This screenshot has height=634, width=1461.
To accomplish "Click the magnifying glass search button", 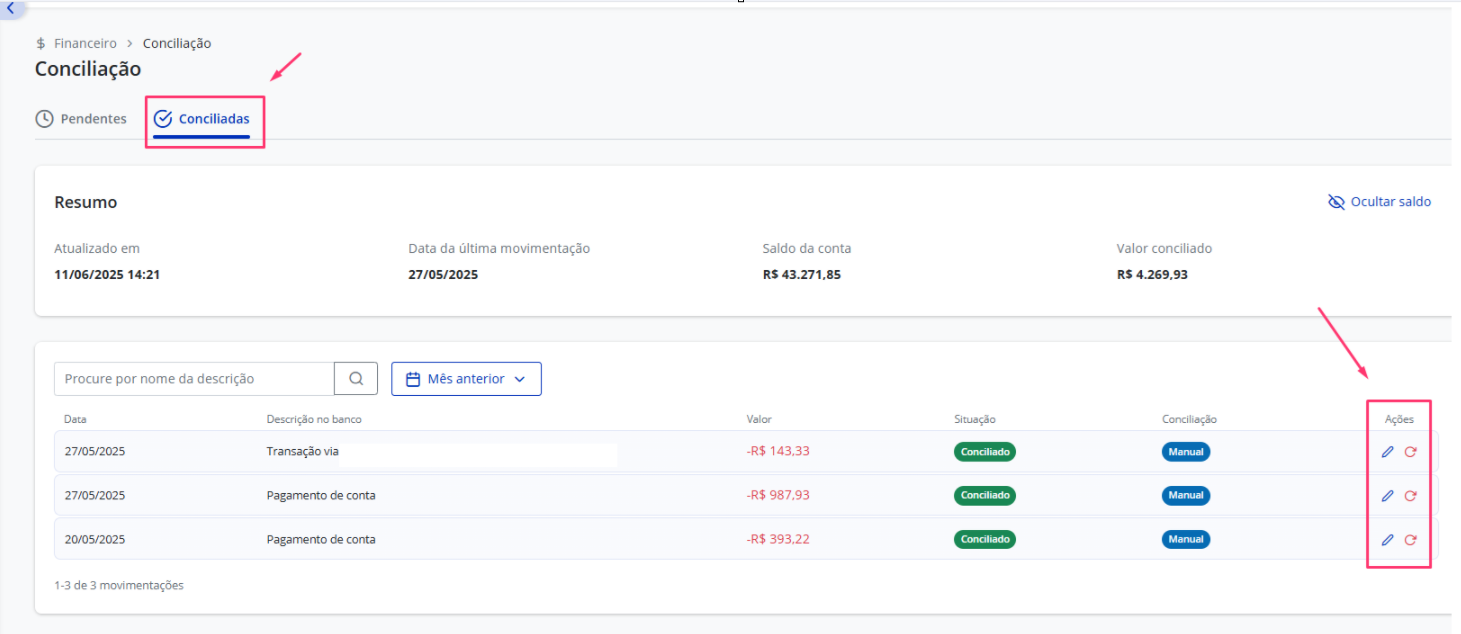I will (356, 379).
